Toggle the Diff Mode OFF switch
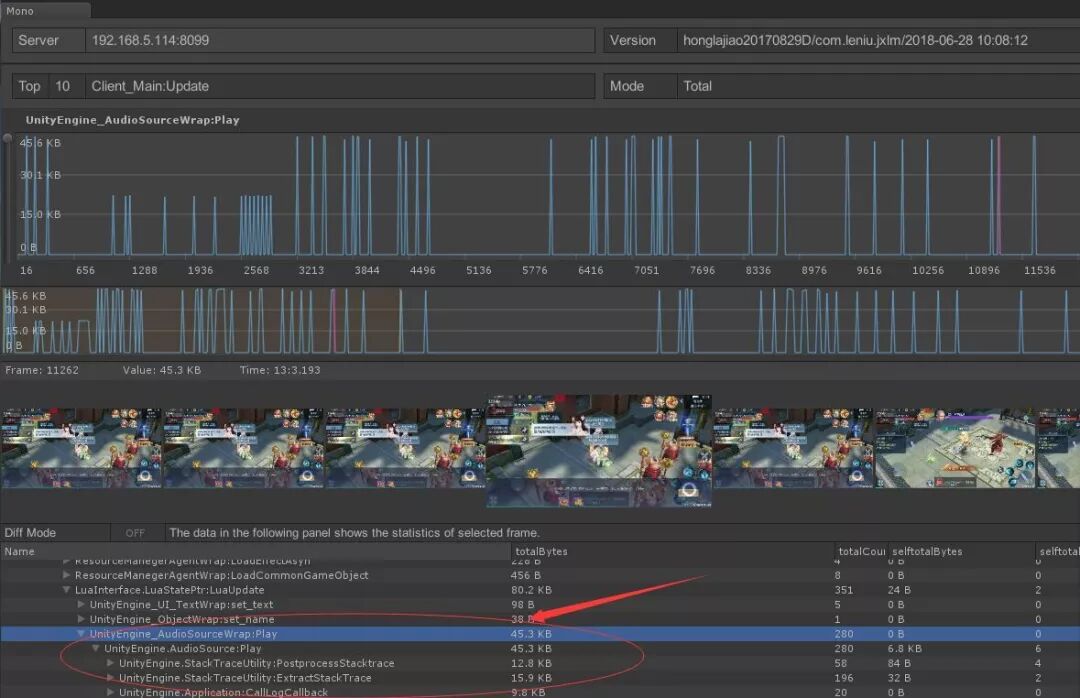The image size is (1080, 698). point(136,533)
